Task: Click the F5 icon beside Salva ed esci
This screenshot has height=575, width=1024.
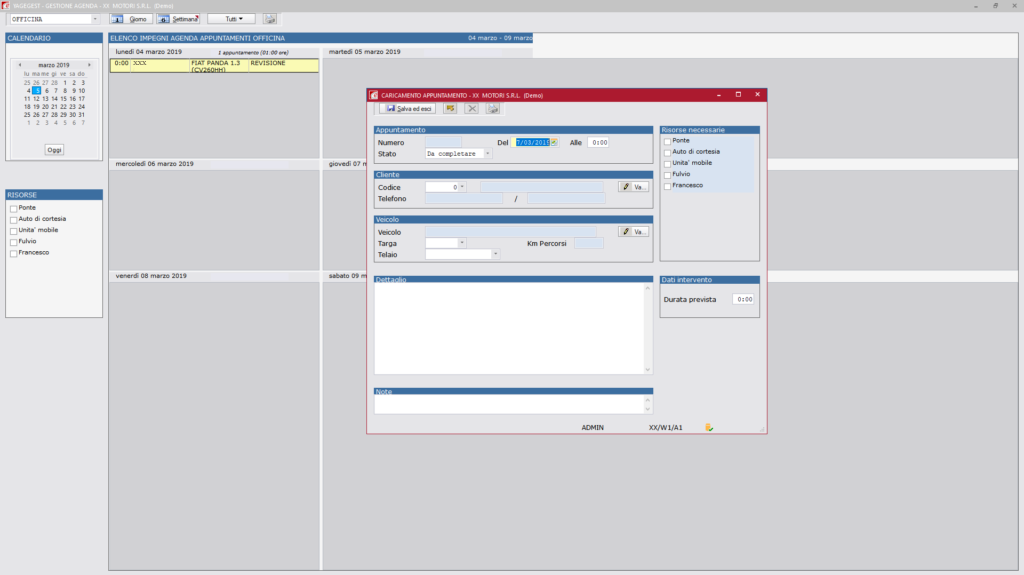Action: tap(450, 108)
